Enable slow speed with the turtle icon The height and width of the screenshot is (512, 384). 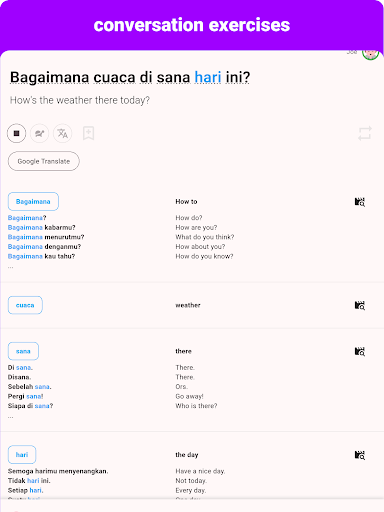tap(39, 133)
